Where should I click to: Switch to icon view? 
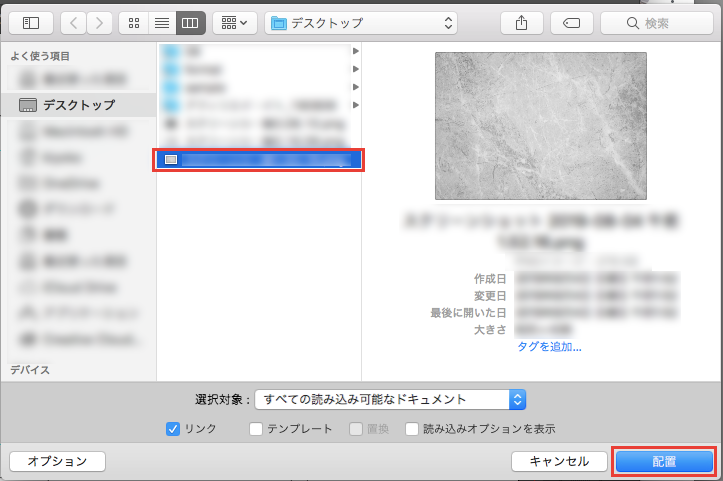[133, 22]
